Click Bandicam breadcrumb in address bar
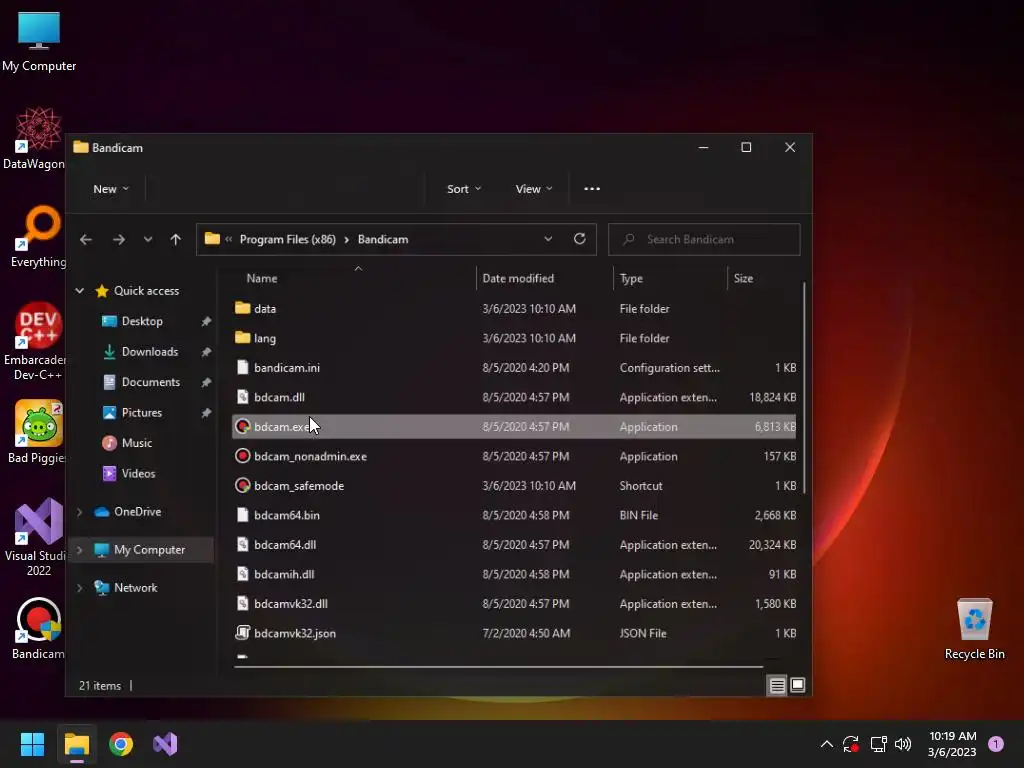The height and width of the screenshot is (768, 1024). 383,239
